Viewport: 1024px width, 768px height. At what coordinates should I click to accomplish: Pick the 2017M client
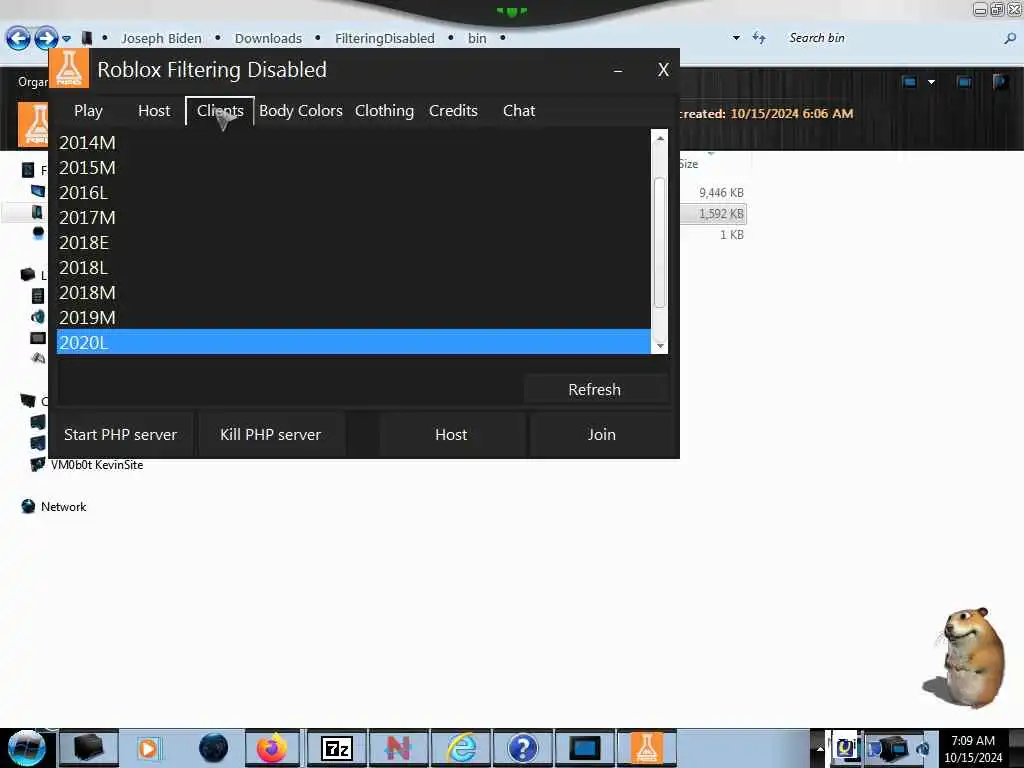click(353, 217)
